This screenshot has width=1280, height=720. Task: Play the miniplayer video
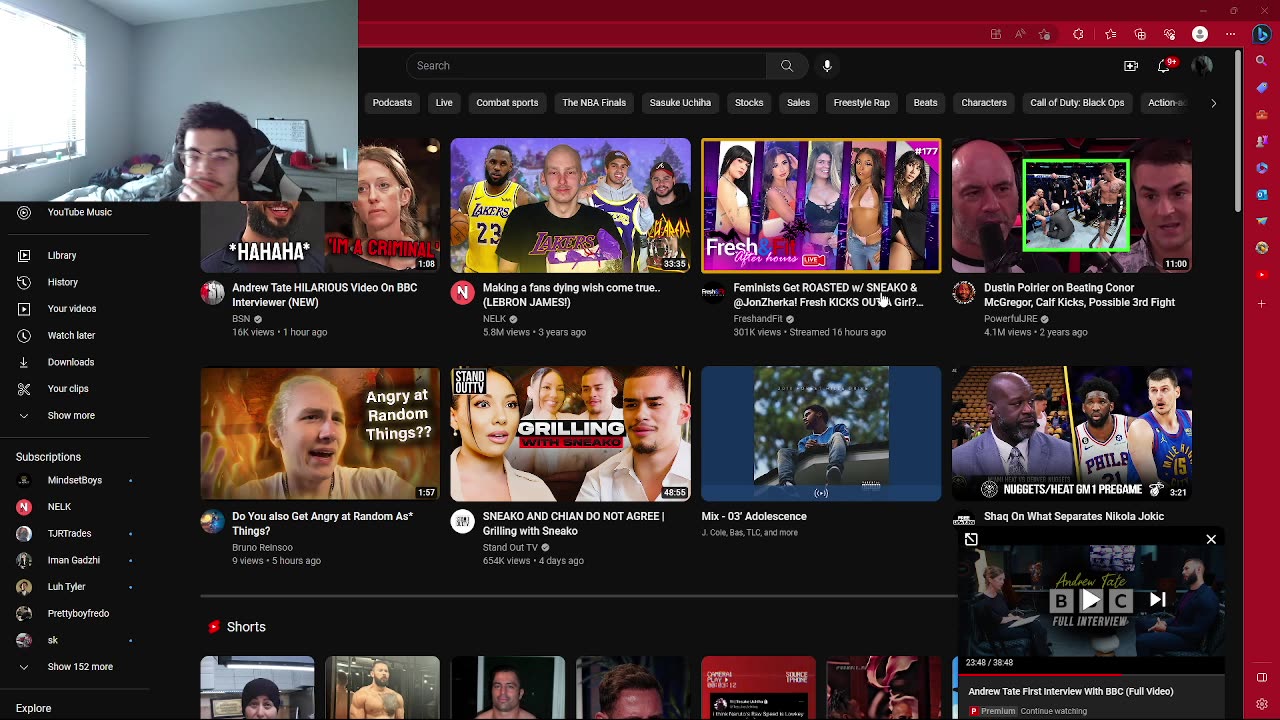1091,600
